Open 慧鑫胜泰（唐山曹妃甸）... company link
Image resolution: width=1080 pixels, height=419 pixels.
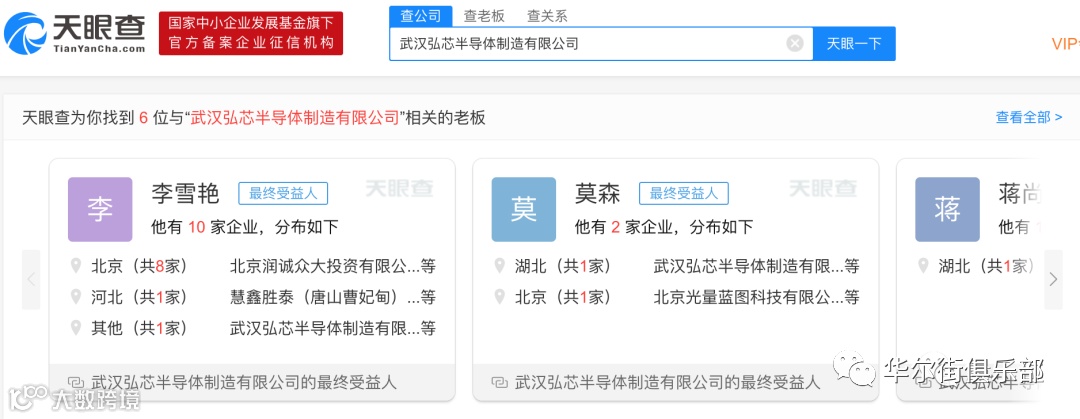333,297
